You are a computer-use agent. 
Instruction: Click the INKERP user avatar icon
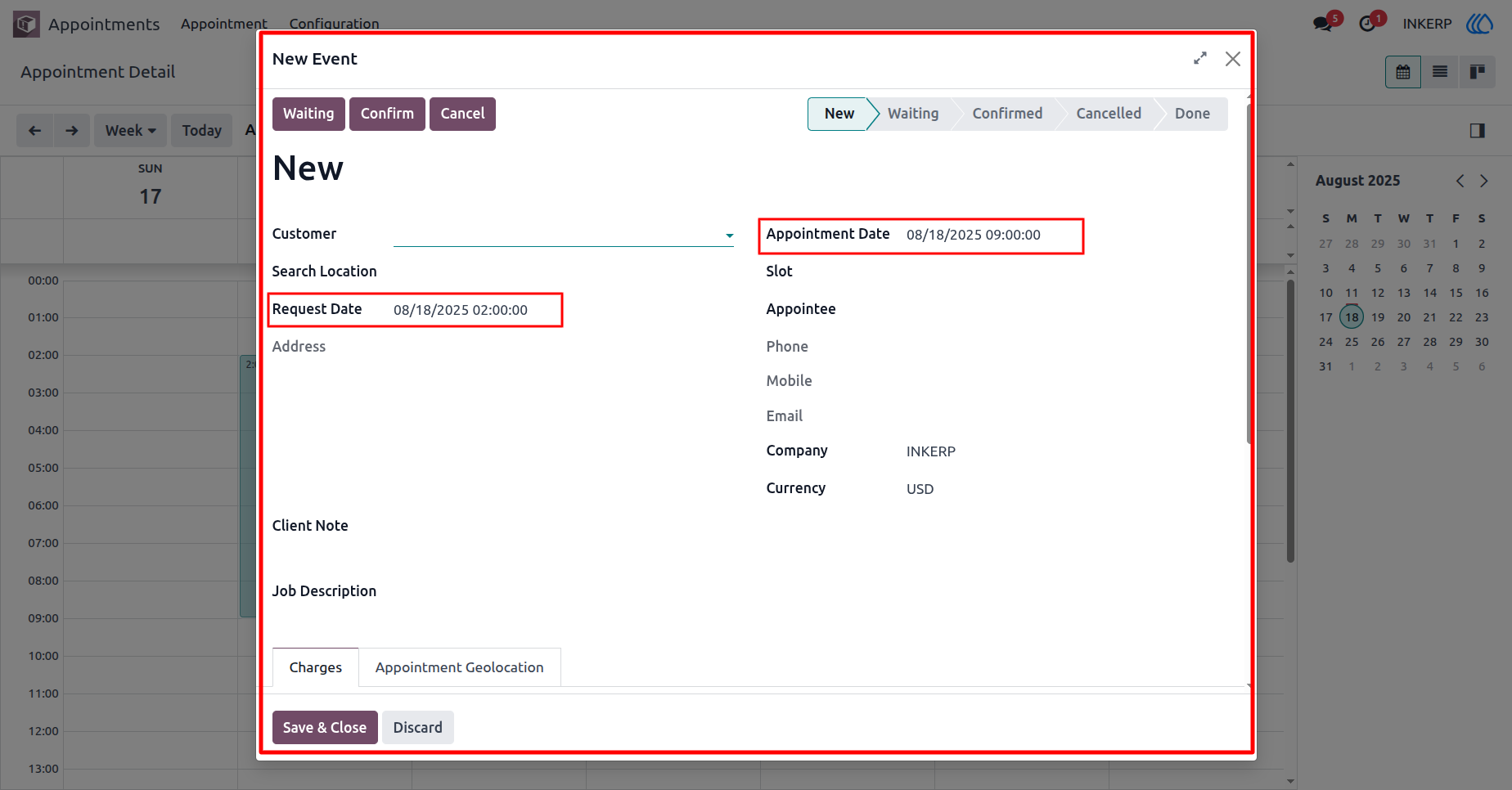coord(1479,24)
